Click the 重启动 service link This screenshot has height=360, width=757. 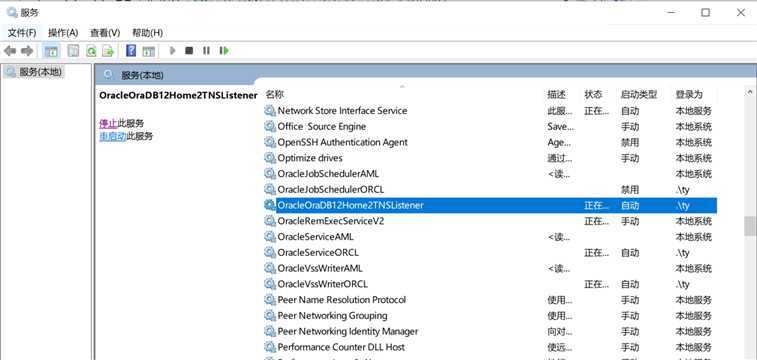pyautogui.click(x=112, y=137)
